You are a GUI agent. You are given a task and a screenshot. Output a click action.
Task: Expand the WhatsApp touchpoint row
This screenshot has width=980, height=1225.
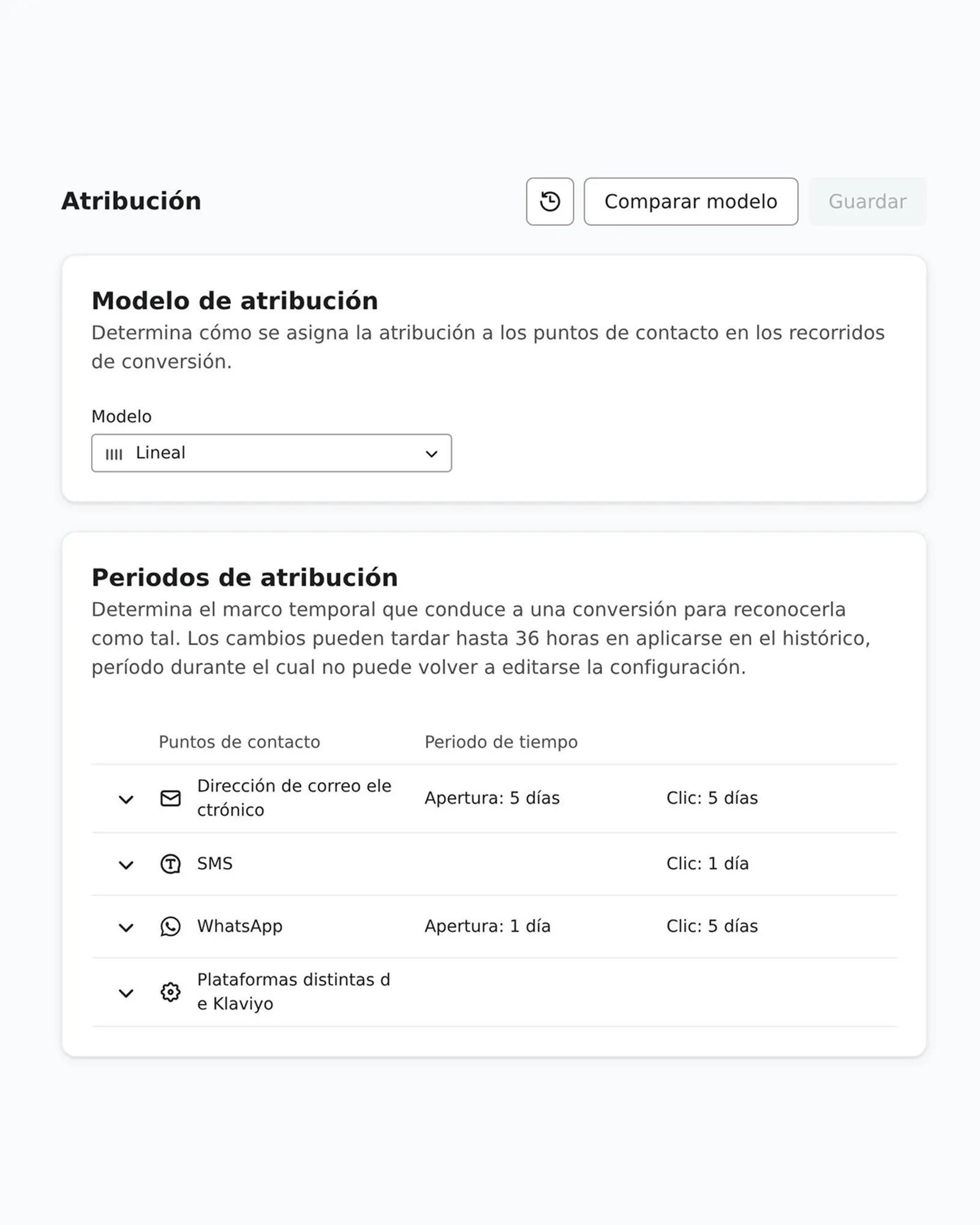tap(127, 927)
